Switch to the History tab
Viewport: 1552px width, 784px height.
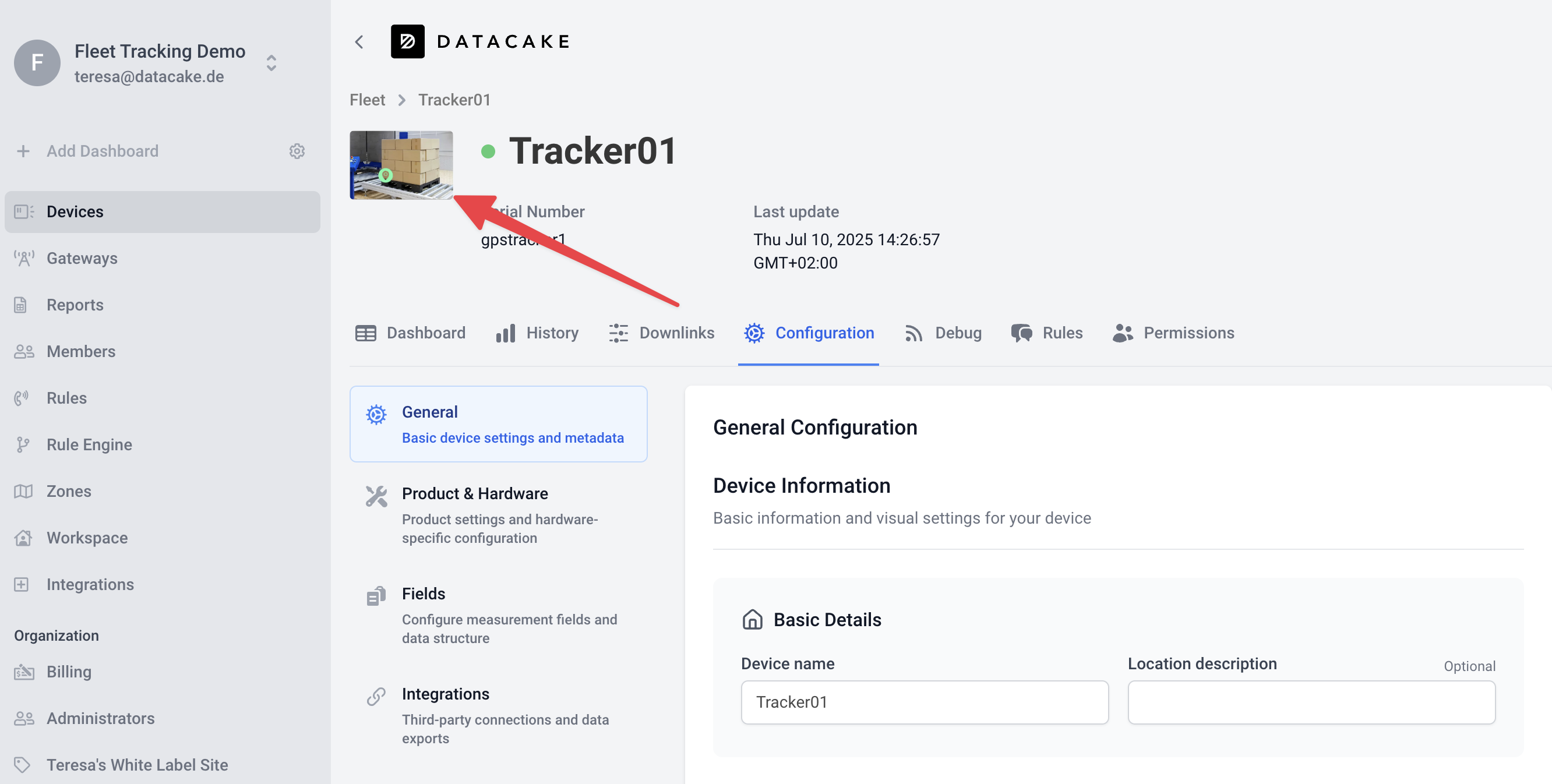tap(537, 333)
